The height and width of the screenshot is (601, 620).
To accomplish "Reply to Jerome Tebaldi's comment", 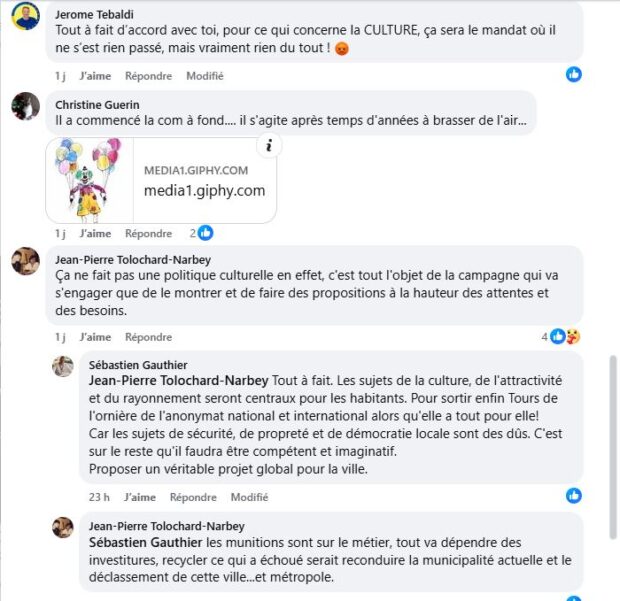I will click(x=148, y=76).
